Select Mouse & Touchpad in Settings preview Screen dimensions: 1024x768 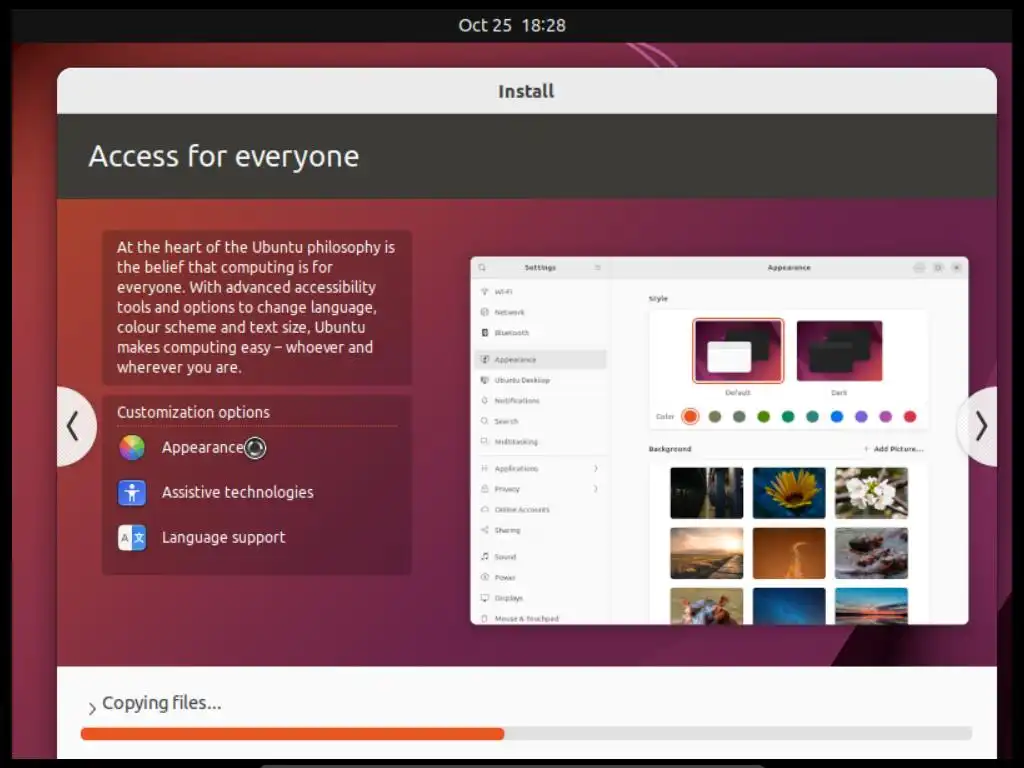(539, 618)
